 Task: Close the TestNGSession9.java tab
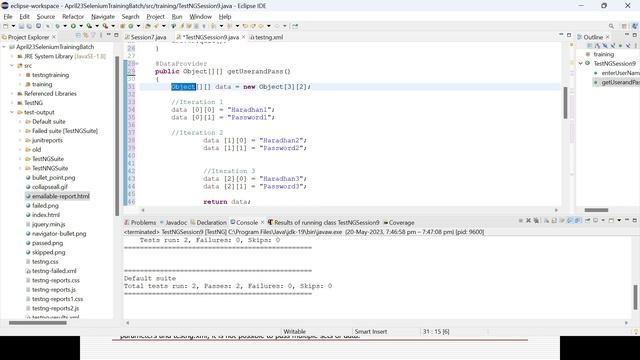click(244, 37)
